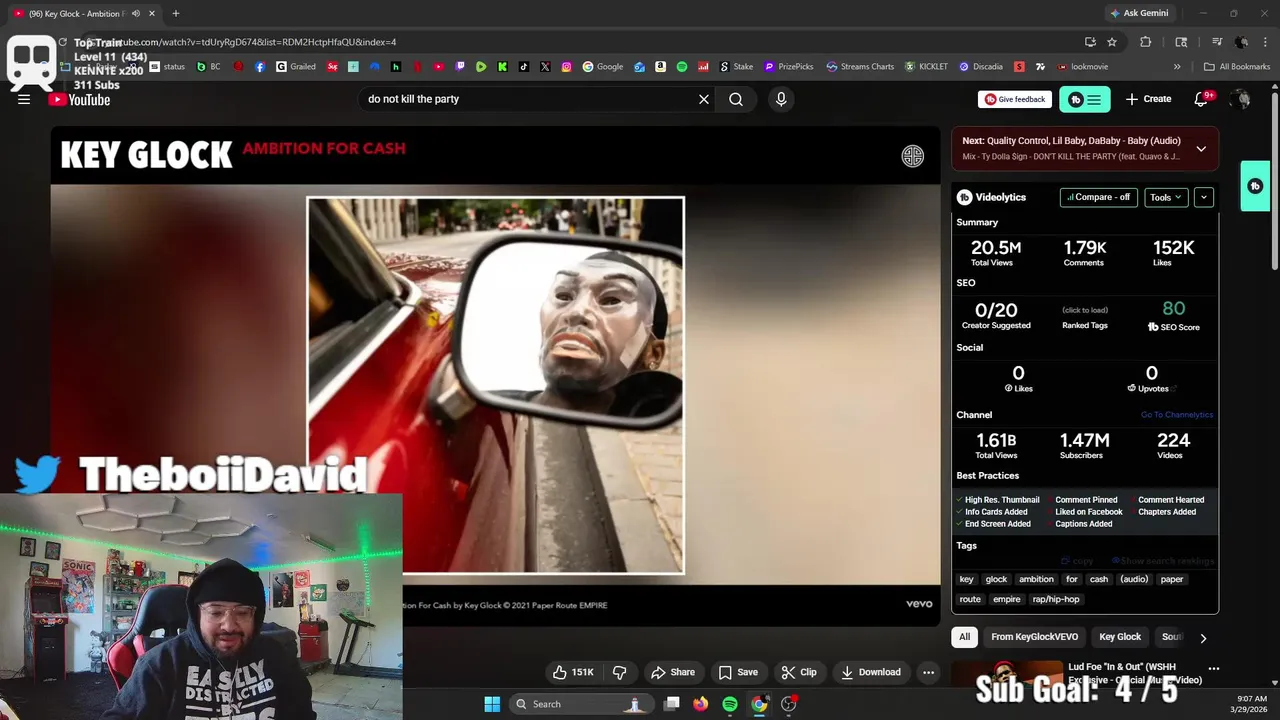
Task: Open Lud Foe In & Out thumbnail
Action: coord(1006,675)
